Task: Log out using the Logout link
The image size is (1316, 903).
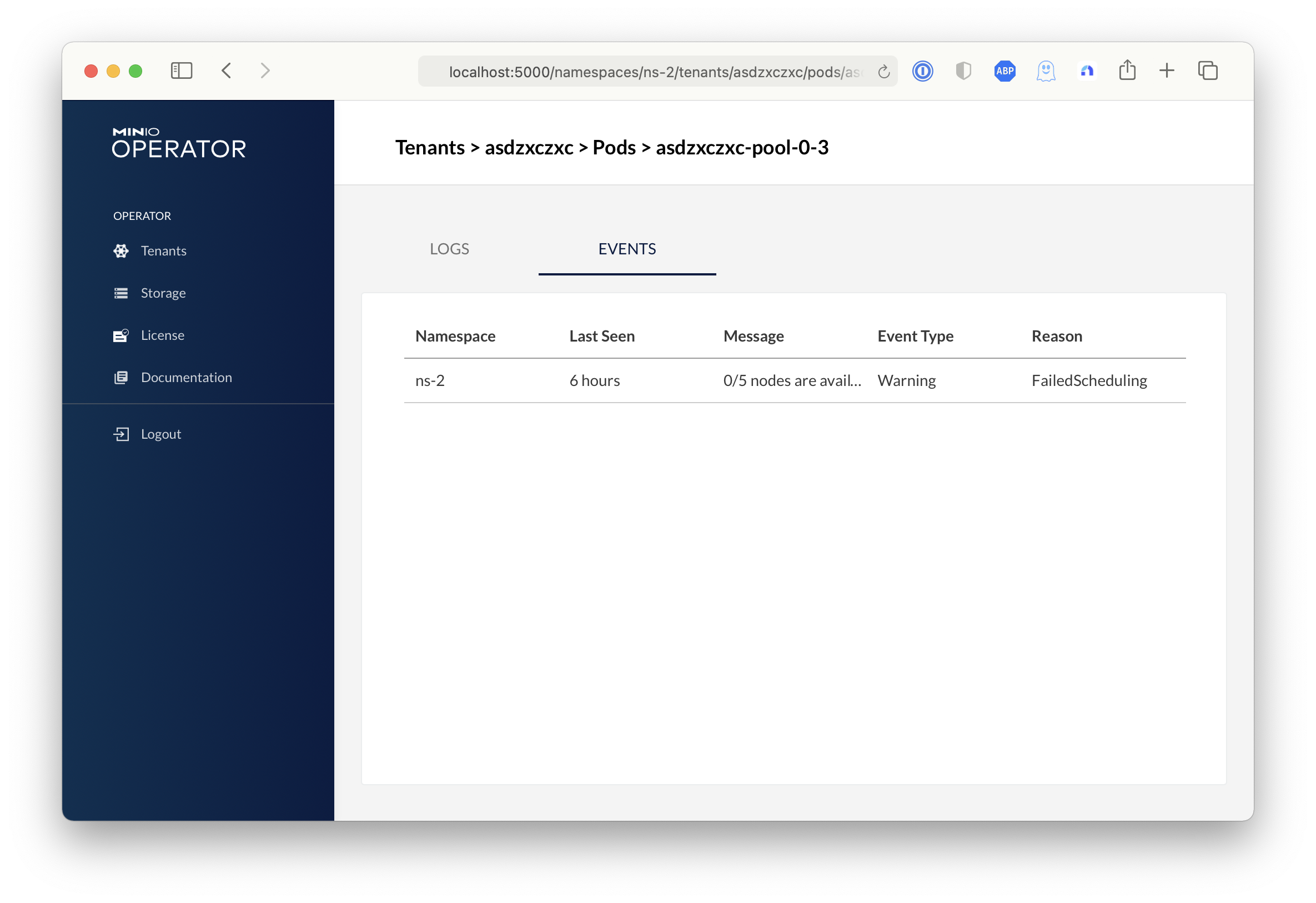Action: point(161,434)
